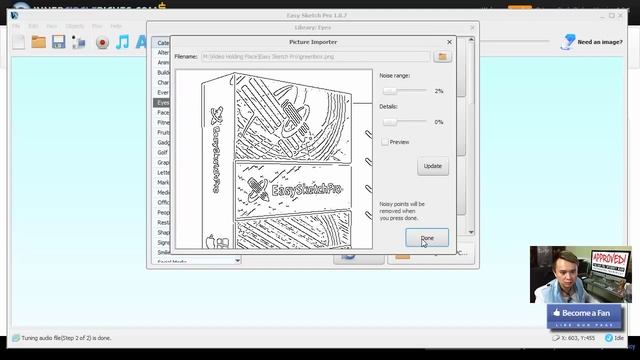Click the Noise range 2% value
Image resolution: width=640 pixels, height=360 pixels.
439,91
